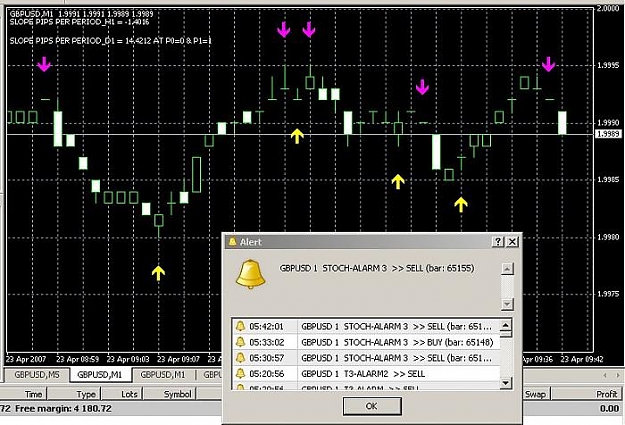
Task: Click the SLOPE PIPS PER PERIOD_M1 text
Action: click(79, 22)
